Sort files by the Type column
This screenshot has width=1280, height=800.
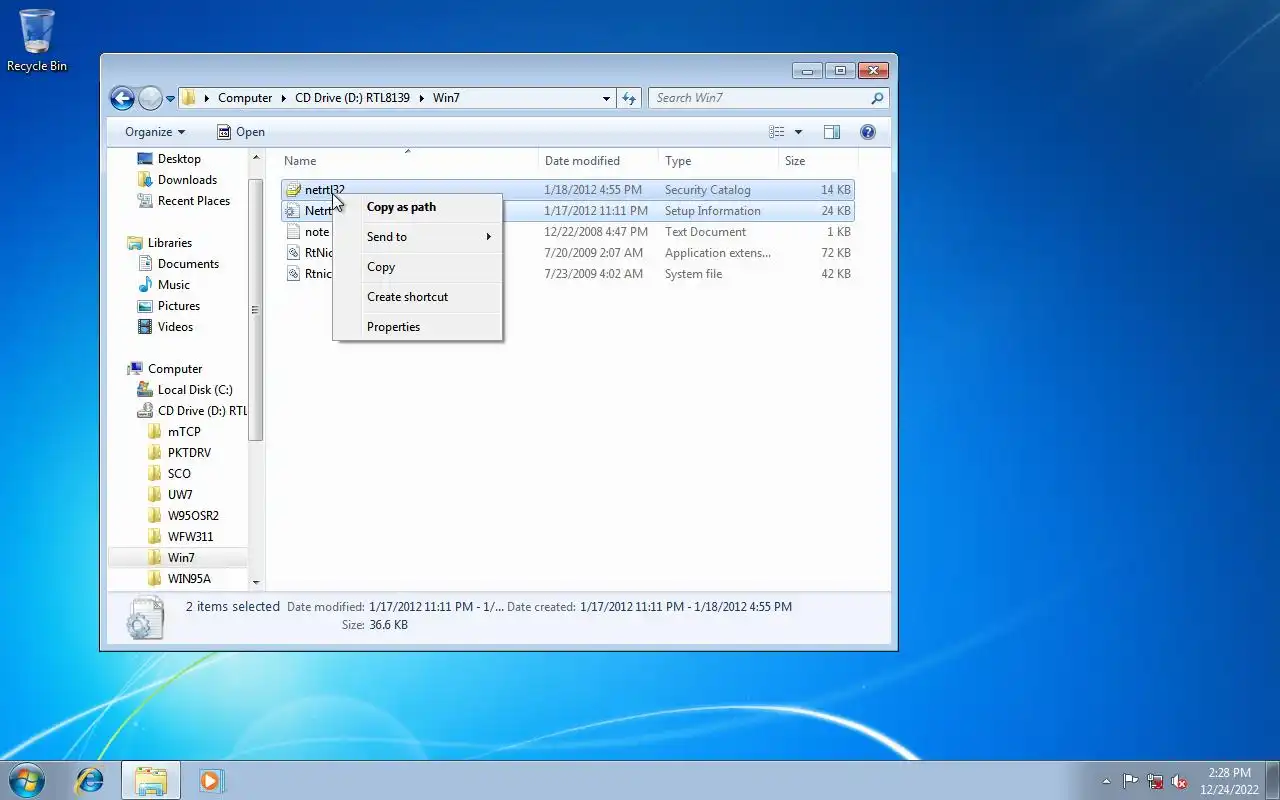click(718, 161)
